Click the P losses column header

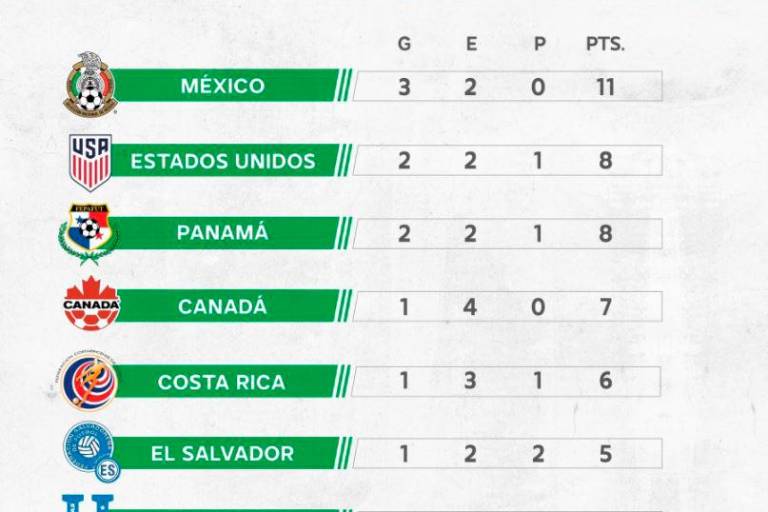point(538,44)
